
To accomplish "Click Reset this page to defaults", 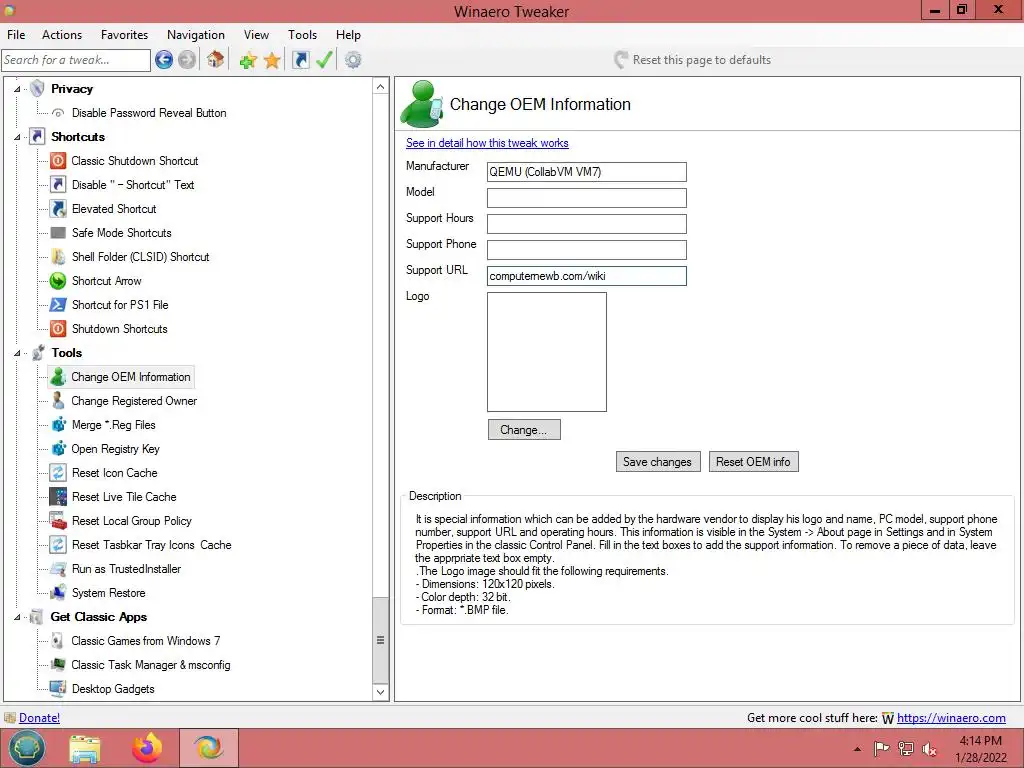I will (x=692, y=60).
